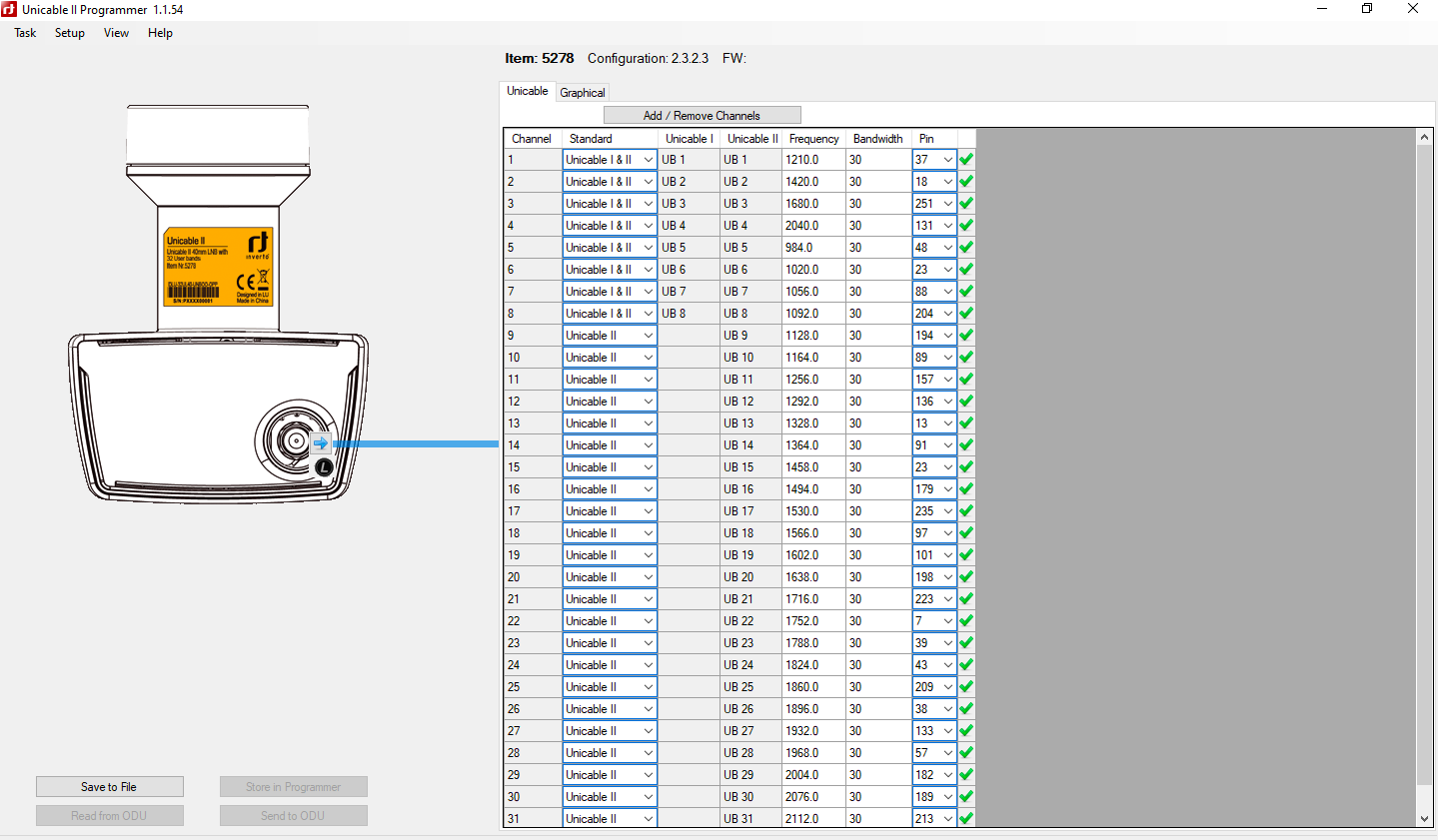Viewport: 1438px width, 840px height.
Task: Open the Task menu
Action: (25, 33)
